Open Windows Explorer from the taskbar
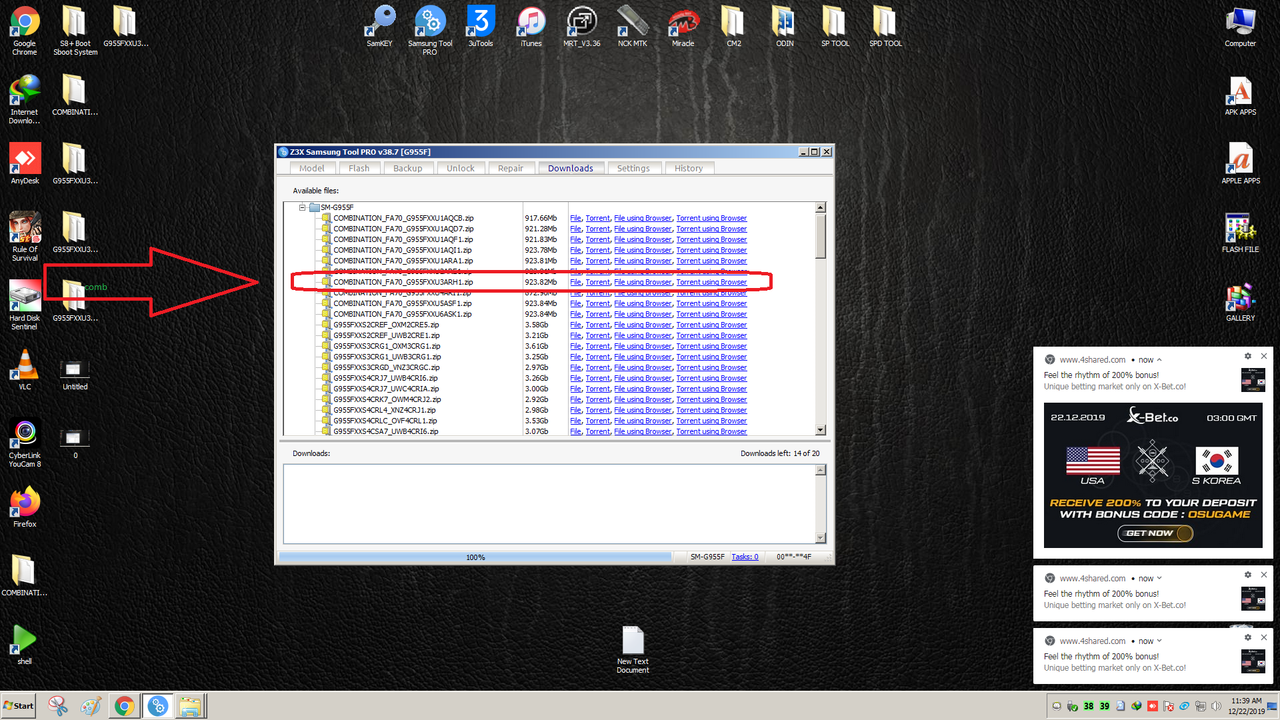The height and width of the screenshot is (720, 1280). pyautogui.click(x=190, y=706)
